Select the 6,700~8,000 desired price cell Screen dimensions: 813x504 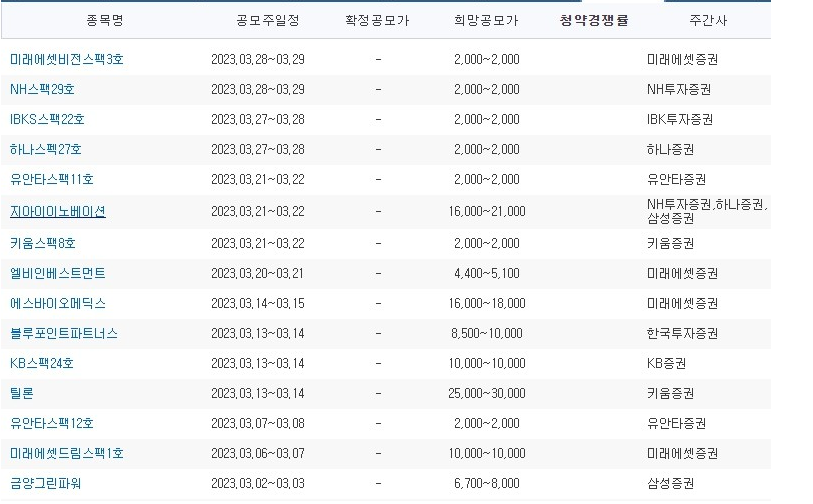[487, 484]
